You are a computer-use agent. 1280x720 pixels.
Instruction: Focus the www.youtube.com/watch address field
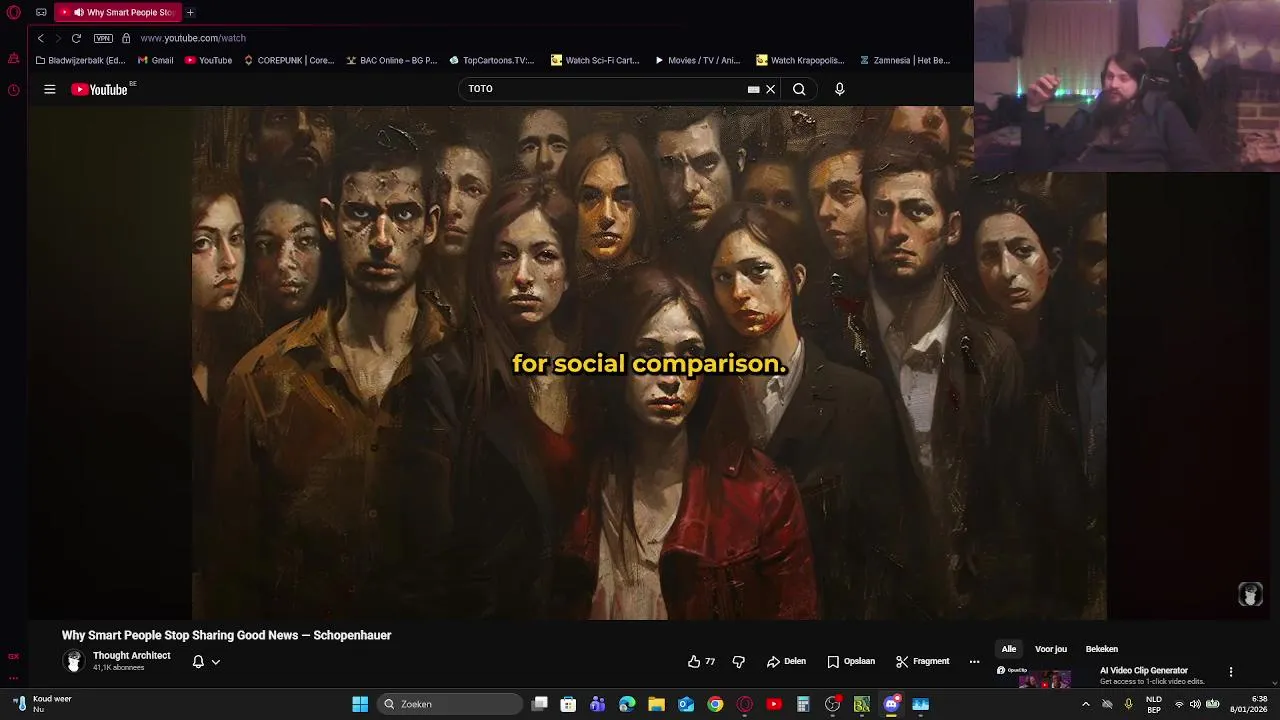pyautogui.click(x=193, y=38)
